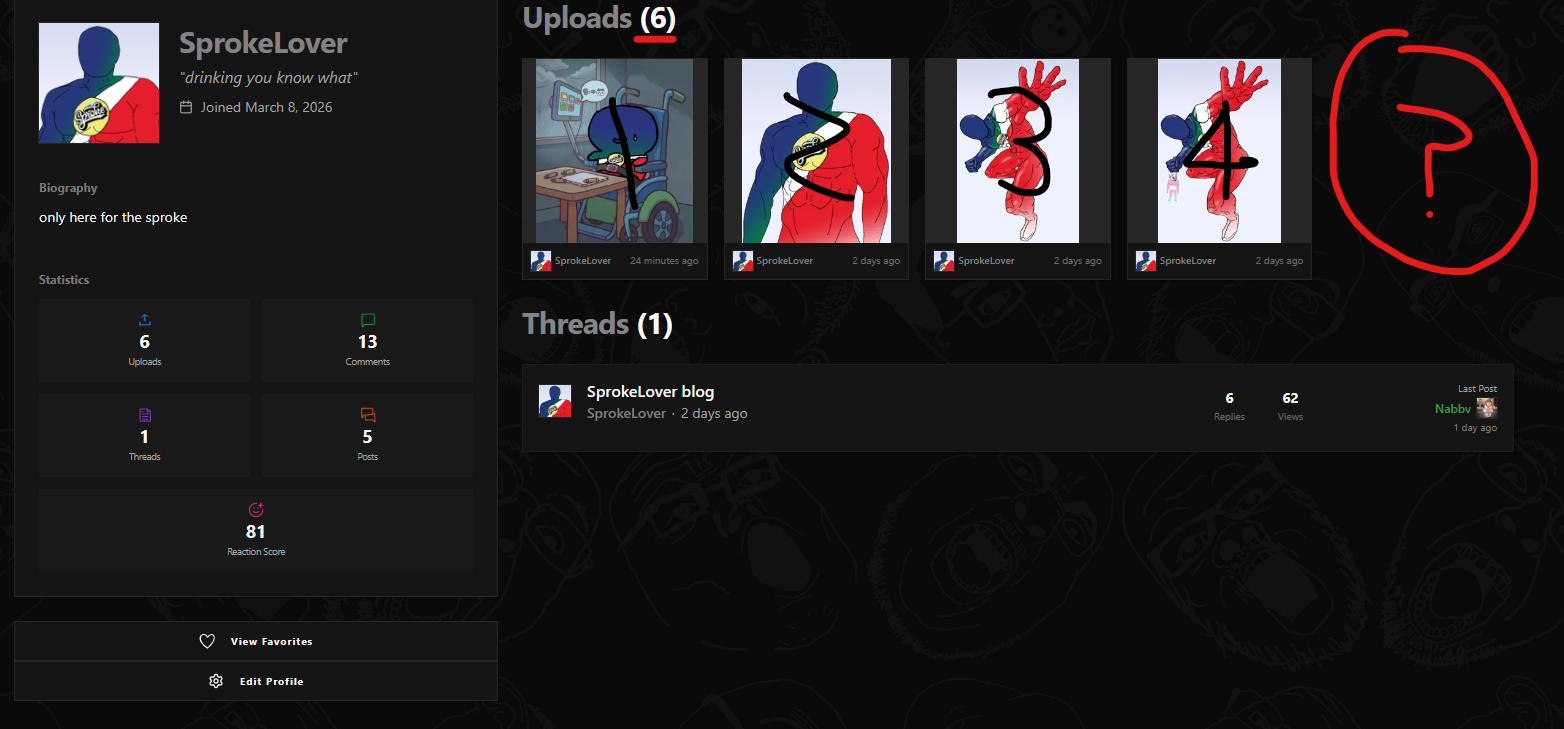Screen dimensions: 1564x729
Task: Click the View Favorites button
Action: [x=256, y=642]
